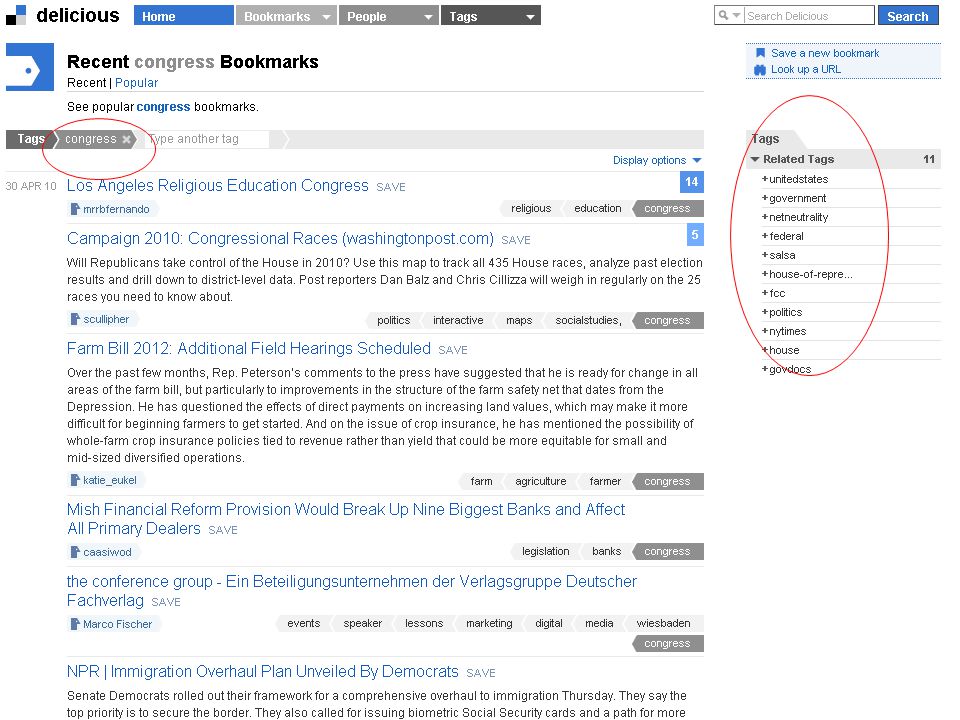The width and height of the screenshot is (960, 720).
Task: Save the NPR Immigration Overhaul bookmark
Action: click(x=481, y=673)
